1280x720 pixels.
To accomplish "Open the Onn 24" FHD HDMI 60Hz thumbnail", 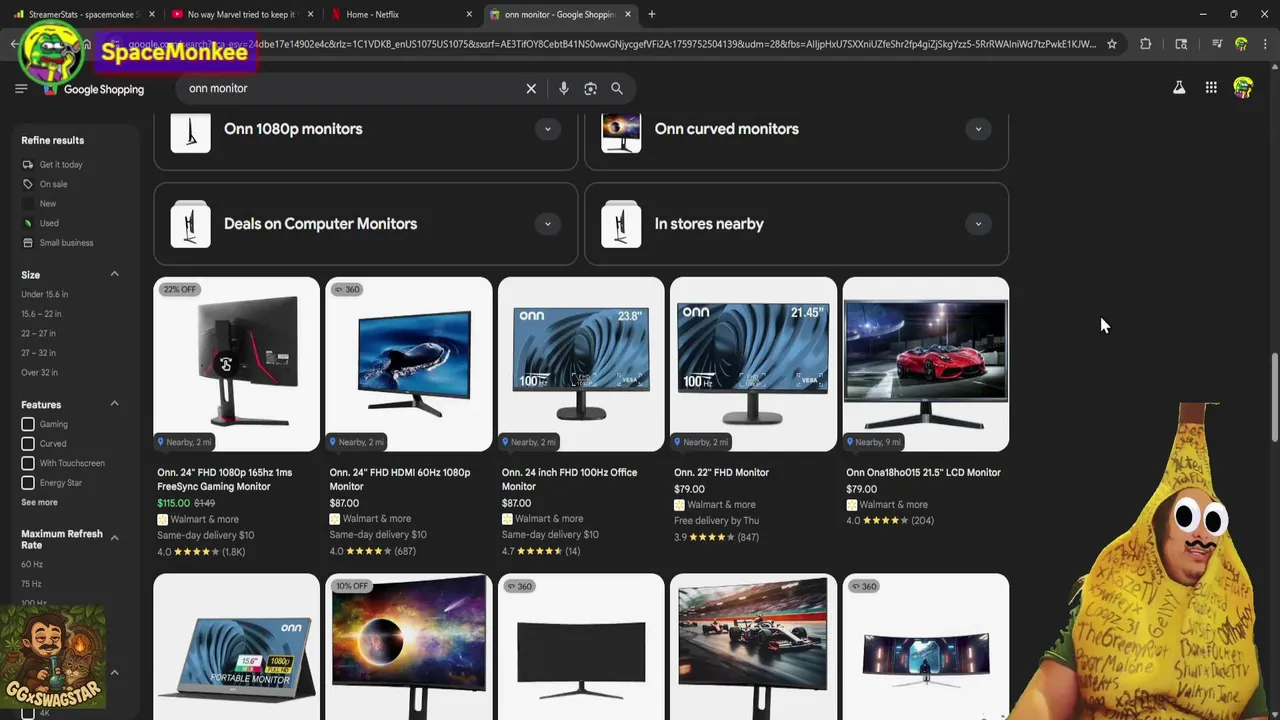I will tap(409, 364).
